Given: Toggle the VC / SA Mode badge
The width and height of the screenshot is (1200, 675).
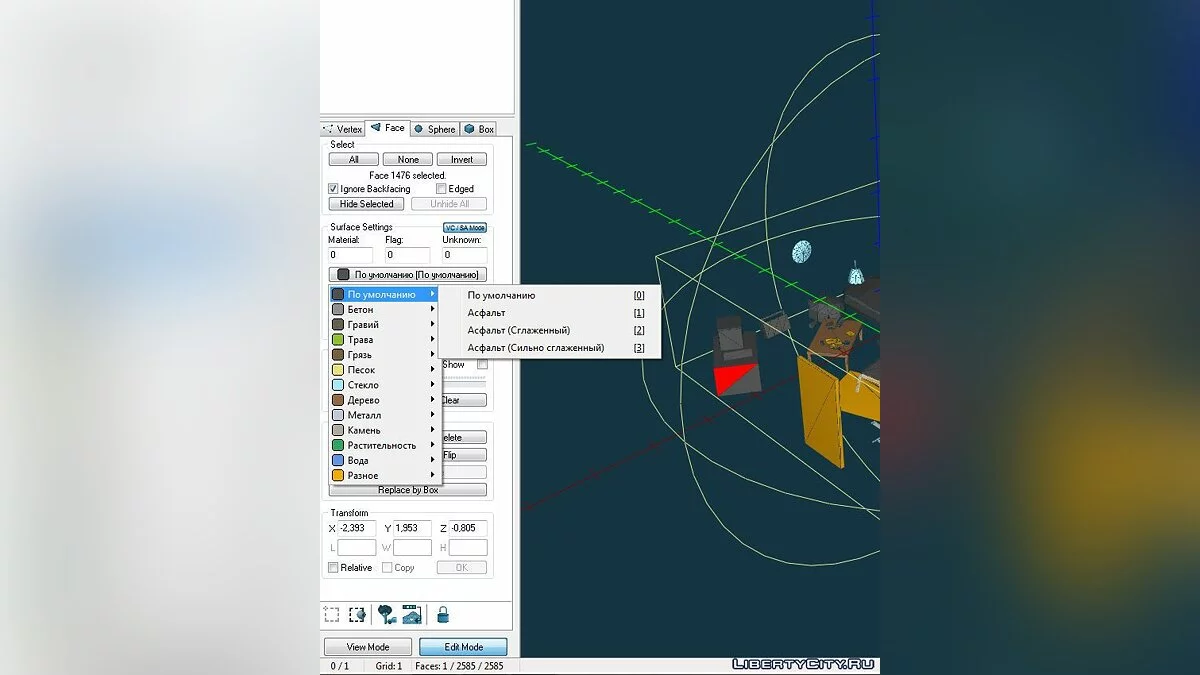Looking at the screenshot, I should pos(465,228).
